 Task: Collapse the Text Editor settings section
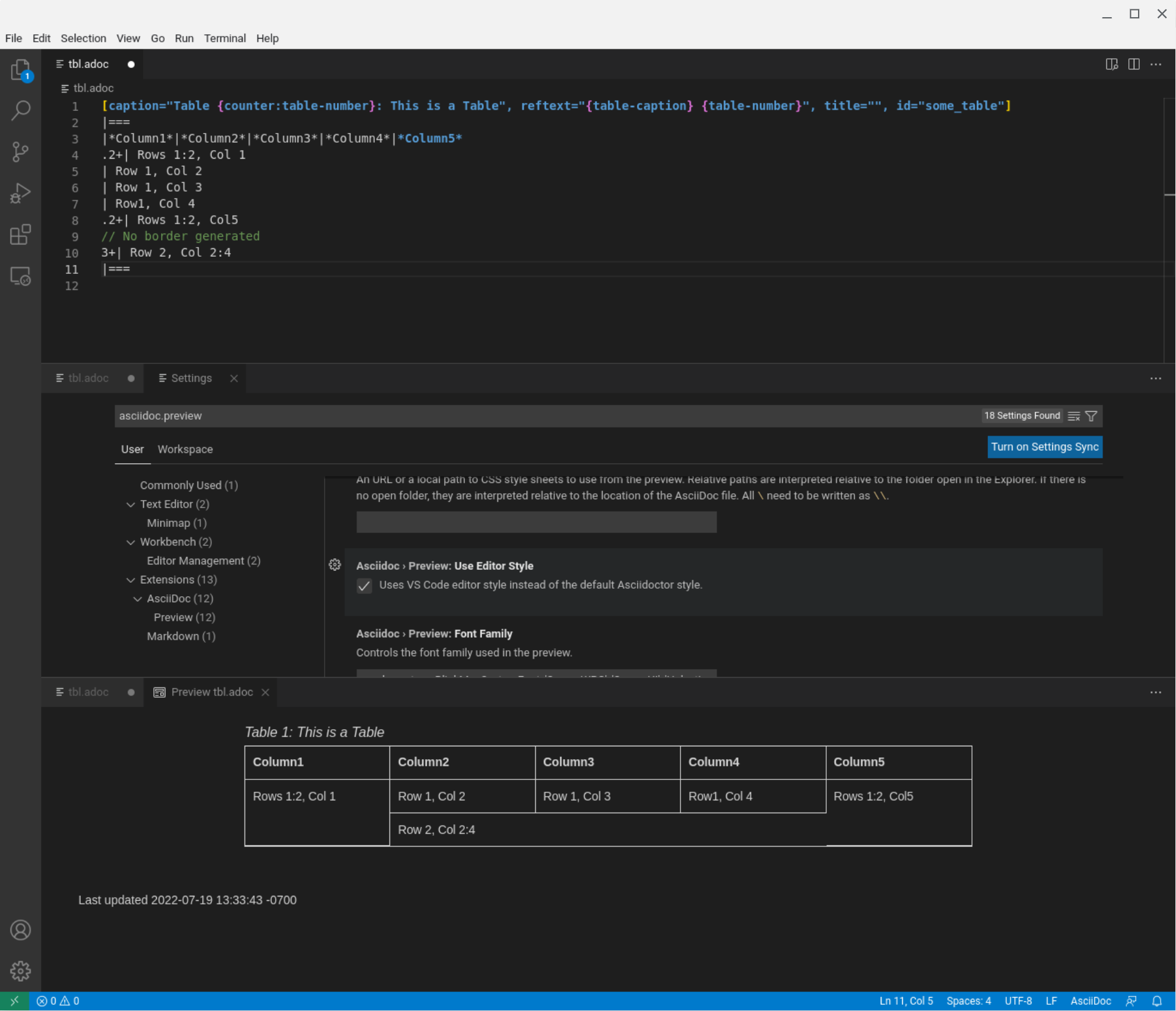tap(130, 504)
